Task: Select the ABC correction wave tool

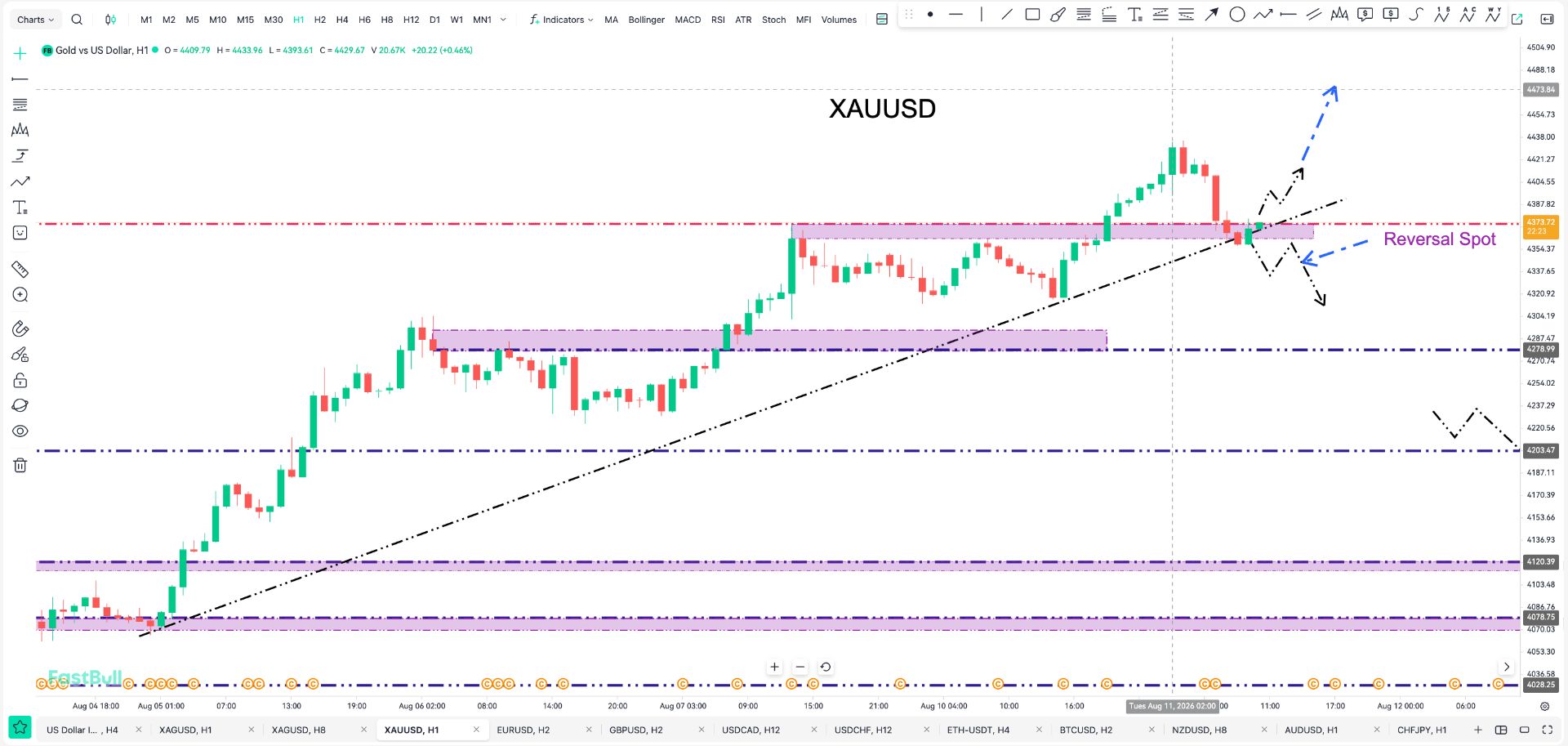Action: pyautogui.click(x=1468, y=15)
